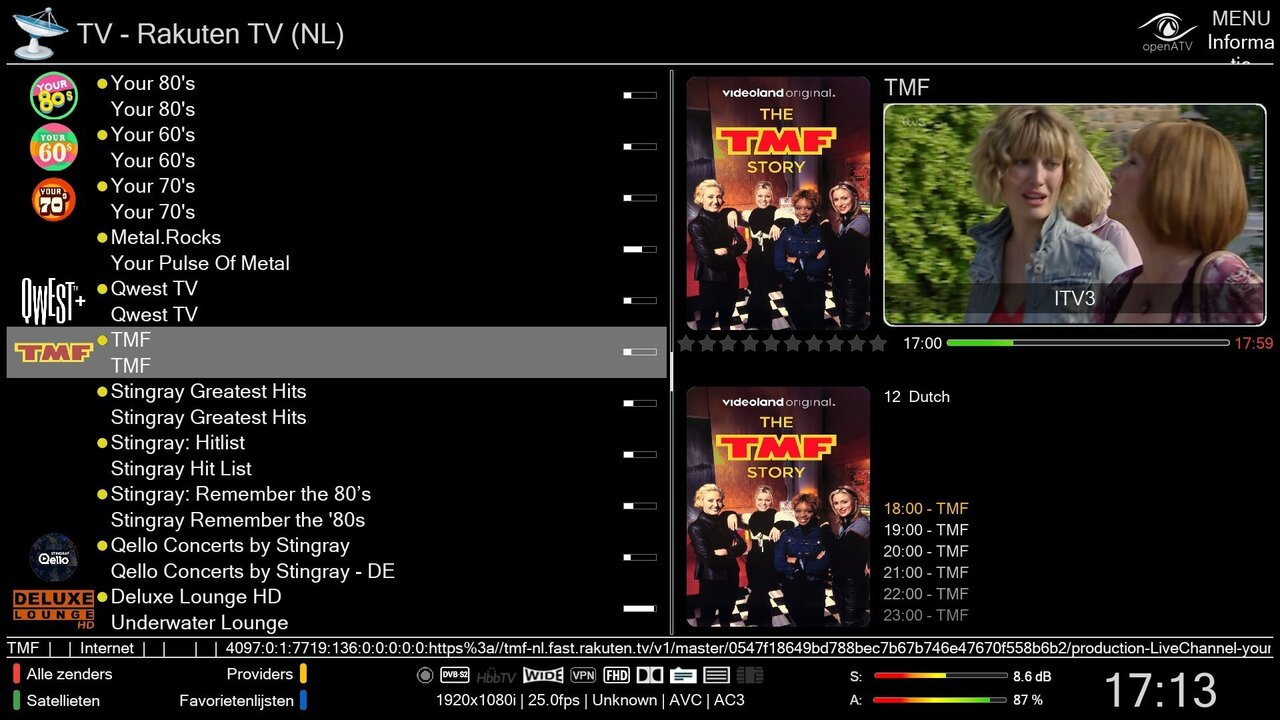The height and width of the screenshot is (720, 1280).
Task: Select Qwest TV channel entry
Action: click(337, 301)
